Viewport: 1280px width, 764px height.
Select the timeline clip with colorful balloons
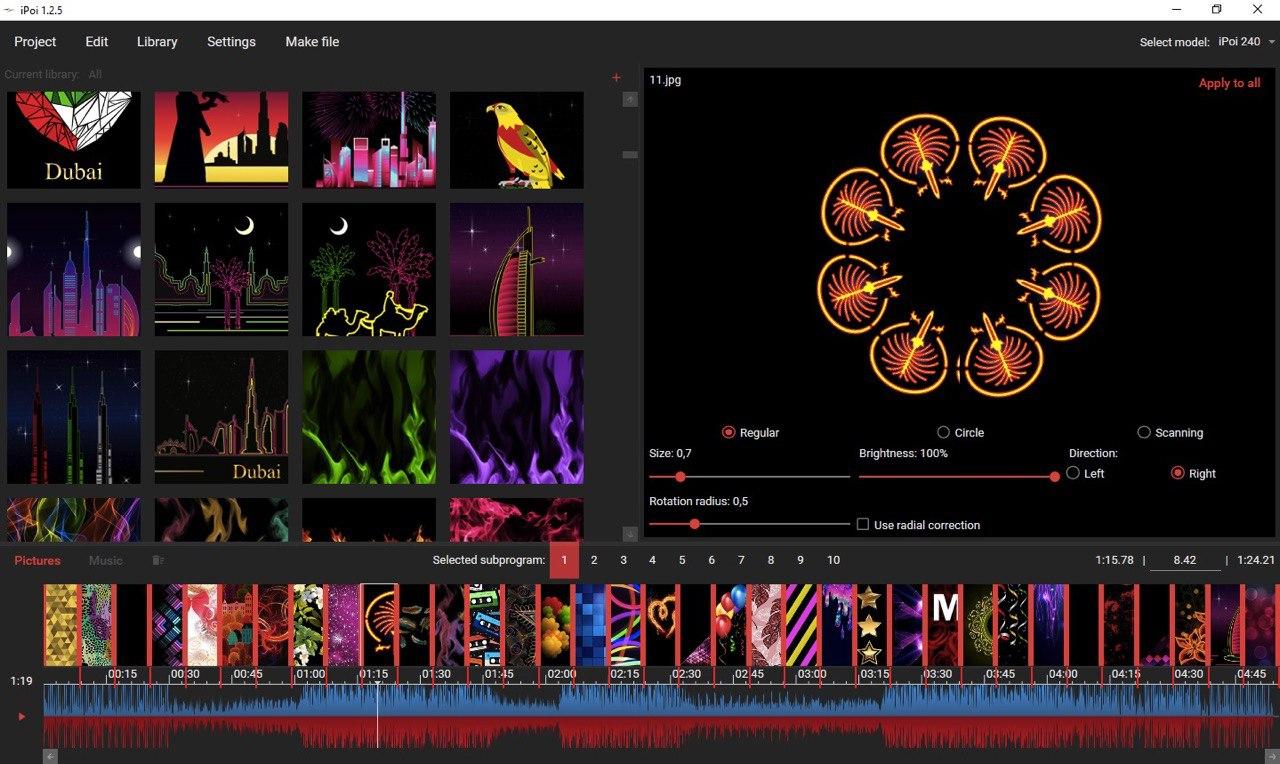tap(729, 625)
